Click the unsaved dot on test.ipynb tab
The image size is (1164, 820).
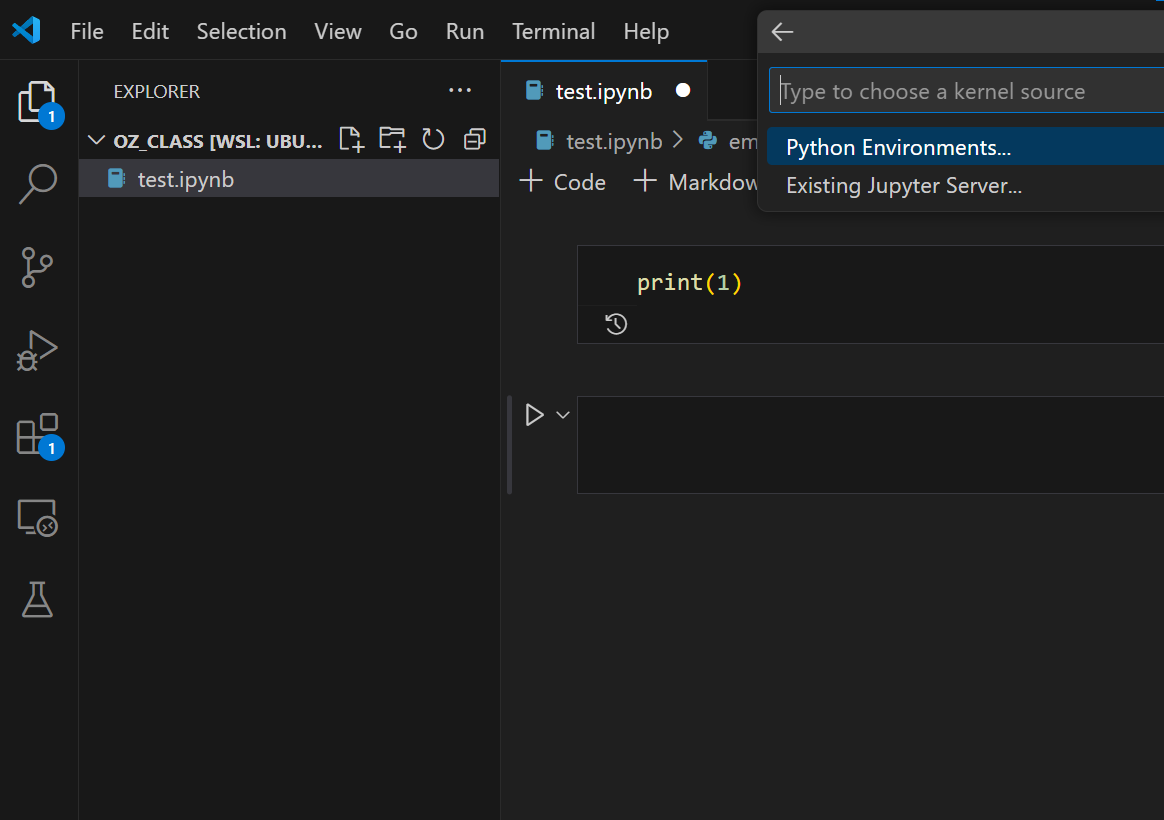683,91
